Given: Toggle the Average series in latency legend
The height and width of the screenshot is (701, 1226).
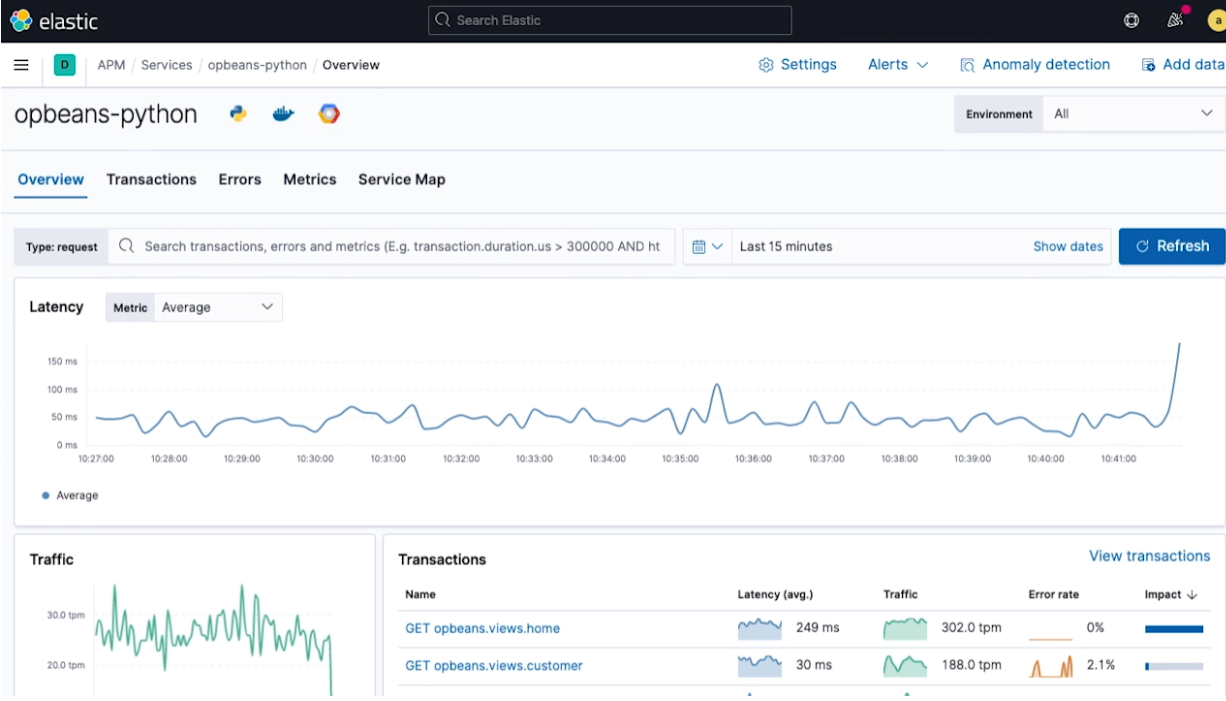Looking at the screenshot, I should coord(76,495).
